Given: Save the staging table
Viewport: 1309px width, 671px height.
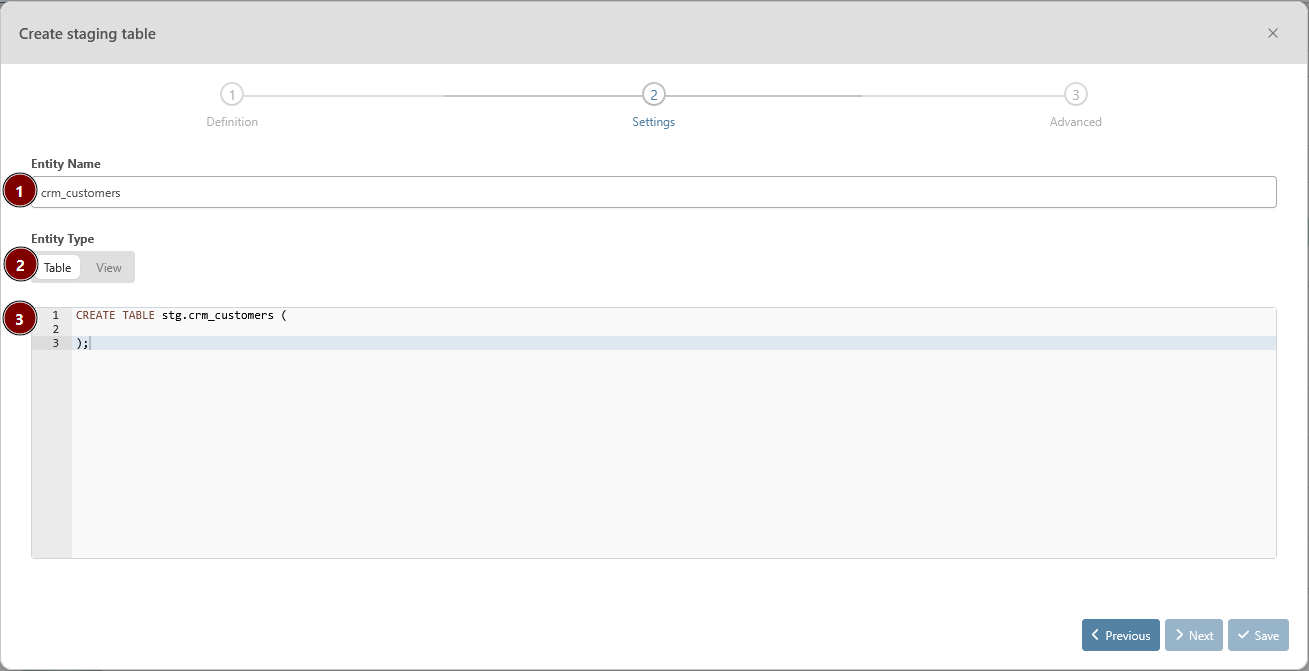Looking at the screenshot, I should point(1258,635).
